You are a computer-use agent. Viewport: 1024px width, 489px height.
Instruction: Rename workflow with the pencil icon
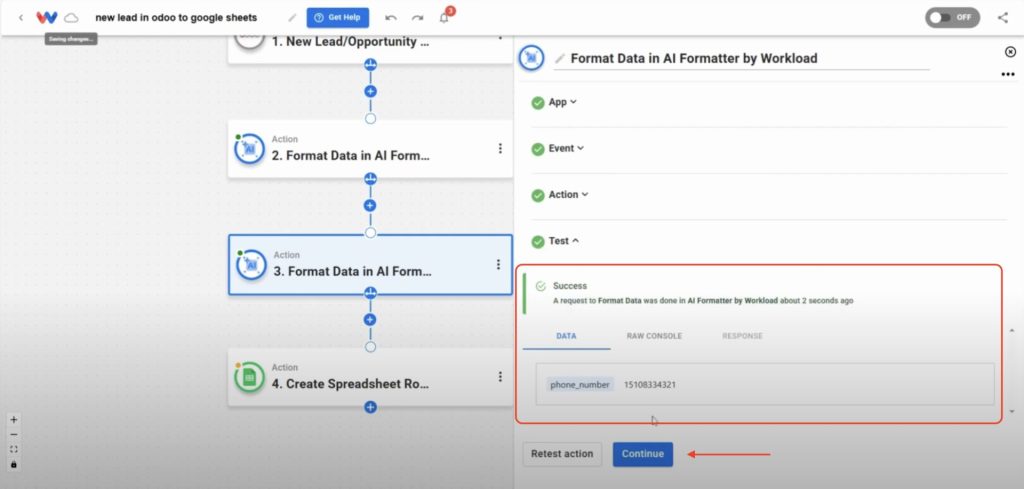click(x=292, y=18)
